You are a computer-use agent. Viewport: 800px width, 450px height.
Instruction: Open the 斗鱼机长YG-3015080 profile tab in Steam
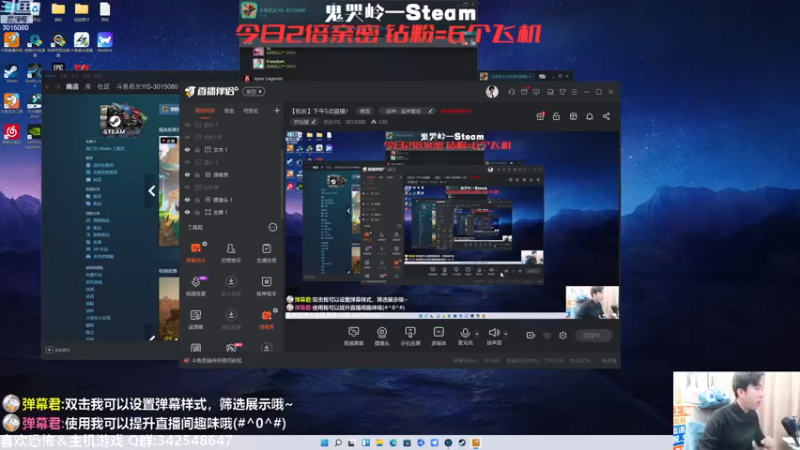click(x=147, y=87)
